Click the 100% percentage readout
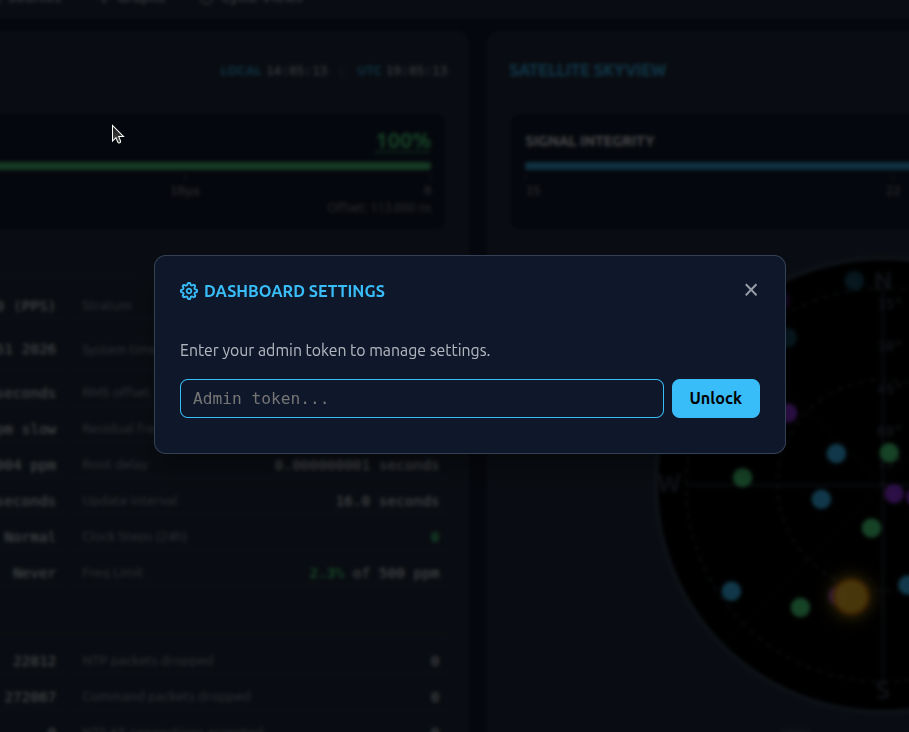 pos(403,142)
